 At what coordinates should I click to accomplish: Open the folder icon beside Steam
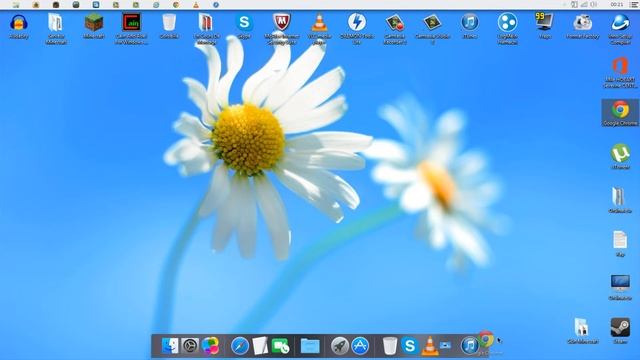582,328
